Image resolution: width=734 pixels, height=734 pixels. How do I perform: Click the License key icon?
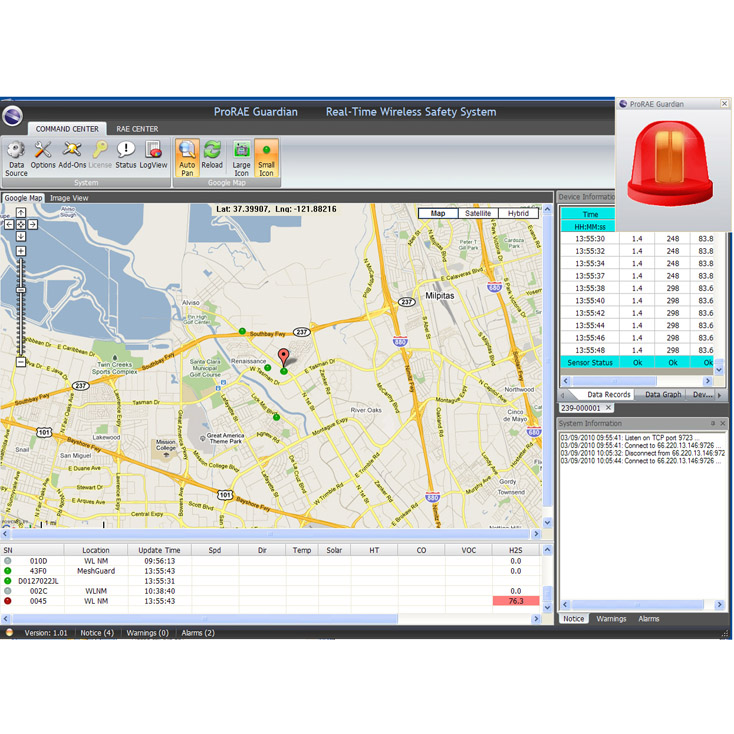click(x=100, y=155)
